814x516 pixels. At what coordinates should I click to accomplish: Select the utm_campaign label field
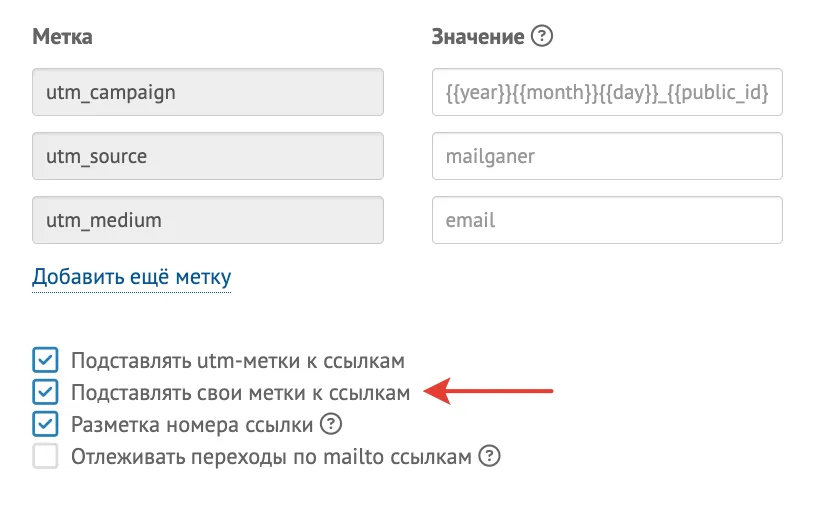(208, 92)
